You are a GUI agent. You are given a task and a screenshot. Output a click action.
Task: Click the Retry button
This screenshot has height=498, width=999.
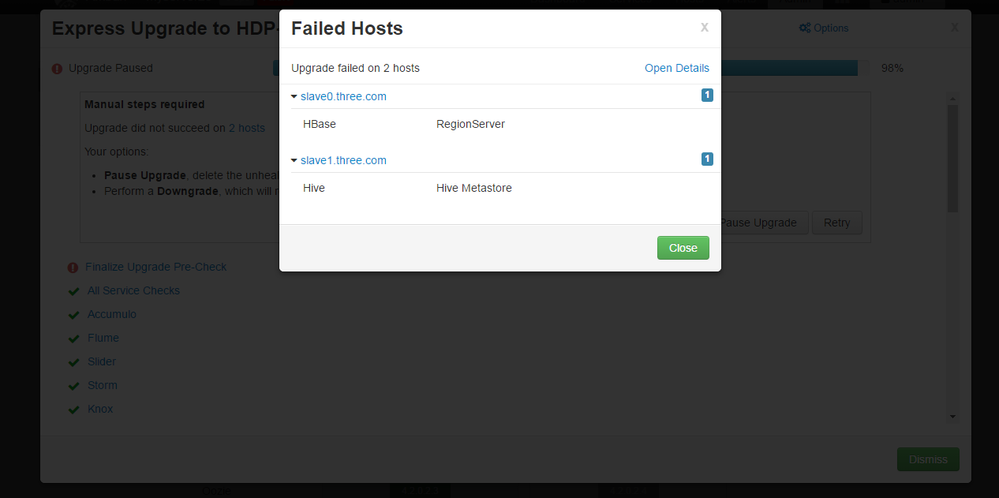[x=836, y=223]
